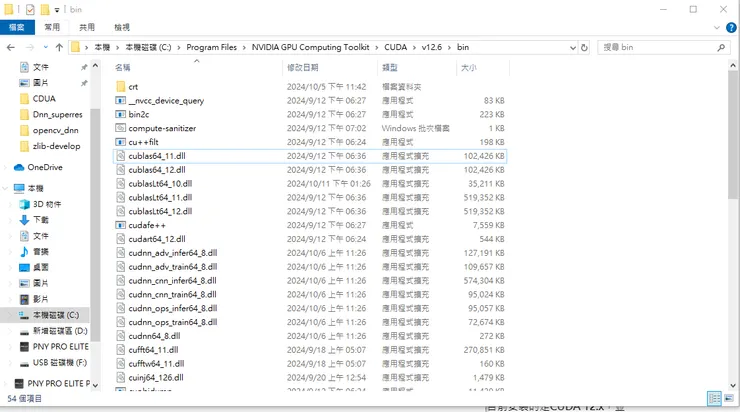The height and width of the screenshot is (412, 740).
Task: Open USB drive (F:) icon
Action: [24, 363]
